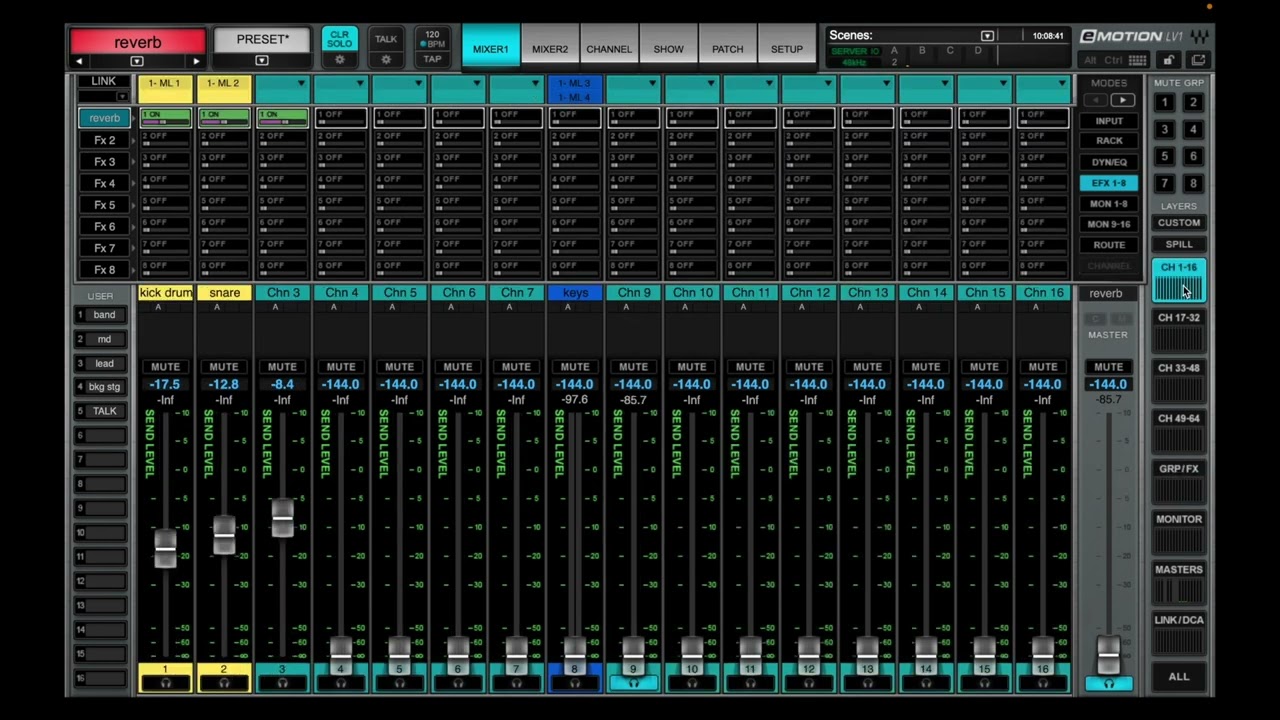
Task: Select MON 9-16 mode
Action: pos(1108,224)
